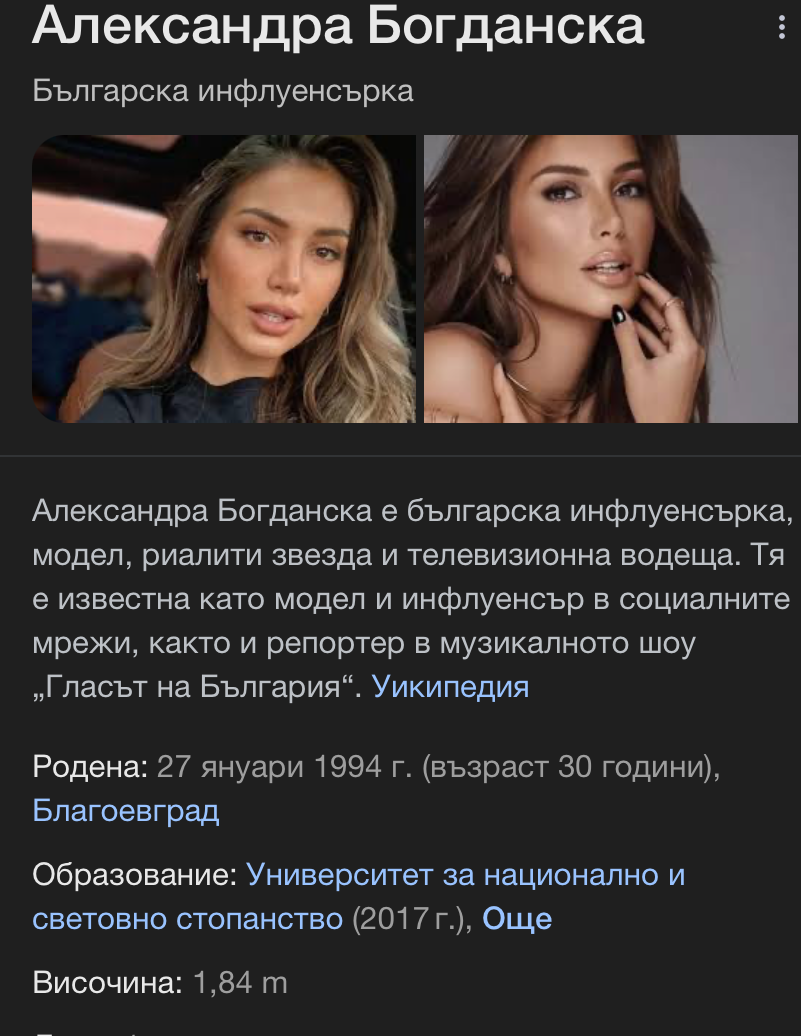Click the световно стопанство link line

pos(188,918)
